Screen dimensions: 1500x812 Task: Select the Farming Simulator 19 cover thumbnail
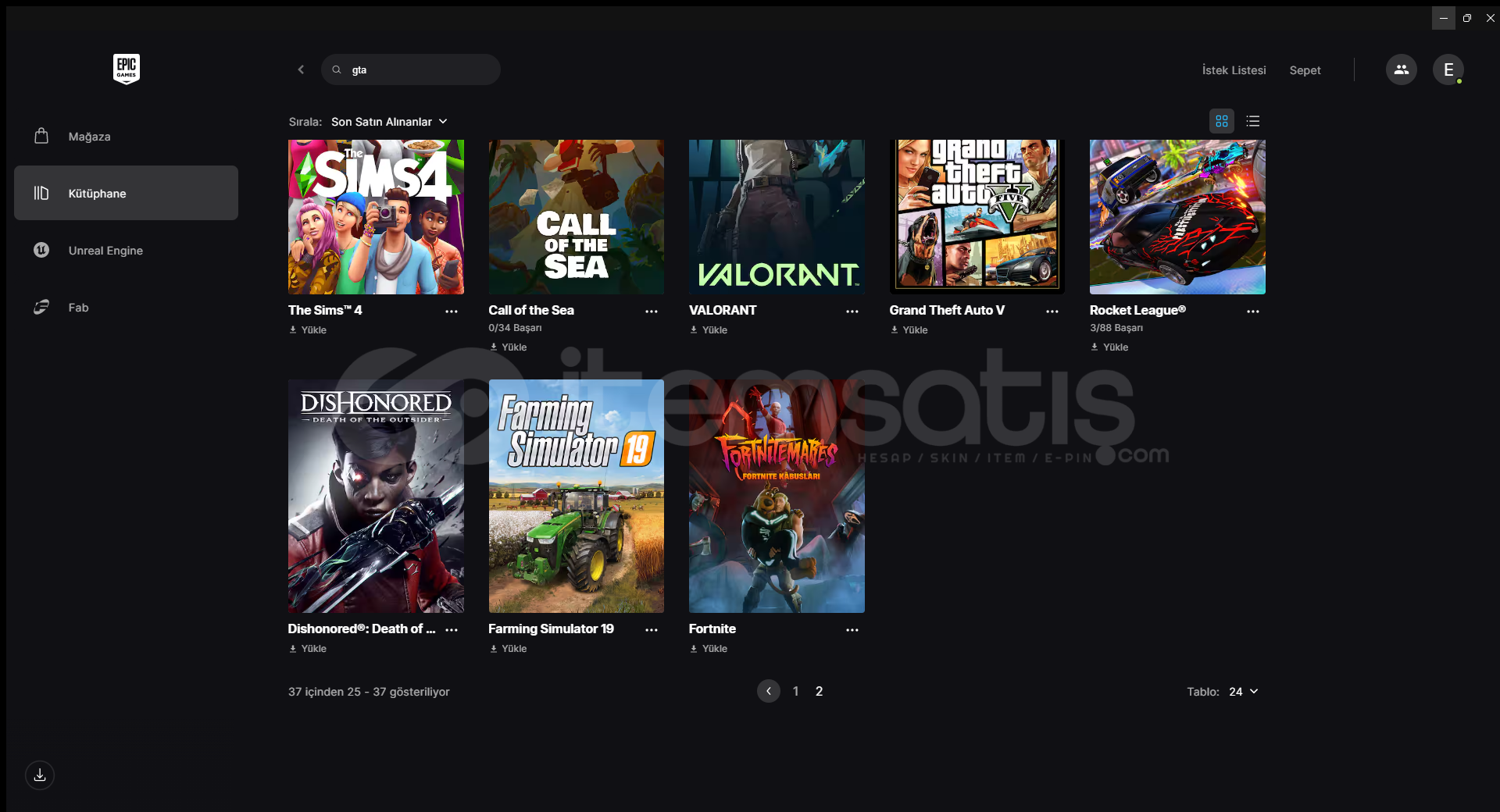tap(576, 496)
